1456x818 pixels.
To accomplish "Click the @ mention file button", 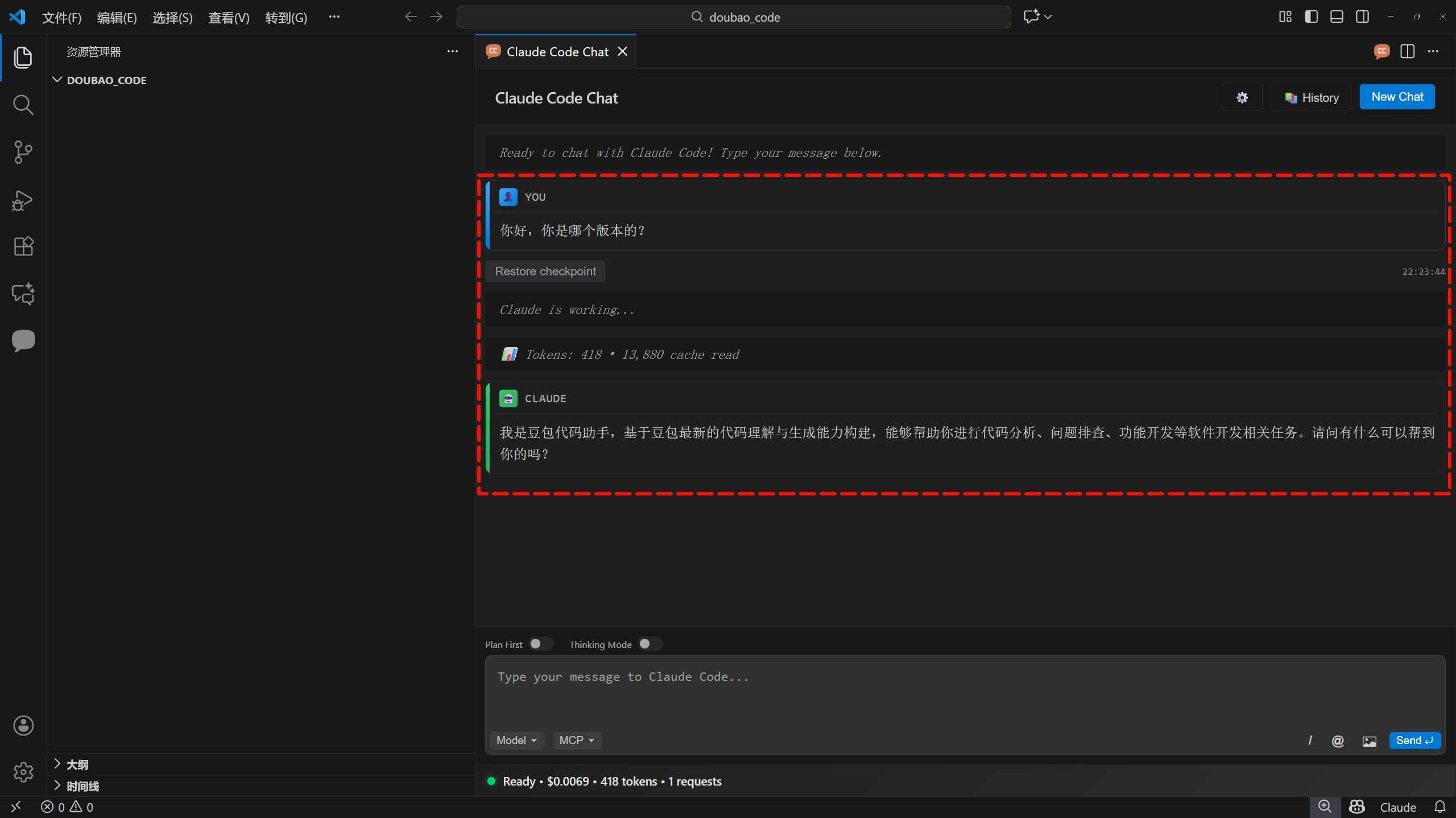I will click(x=1338, y=740).
